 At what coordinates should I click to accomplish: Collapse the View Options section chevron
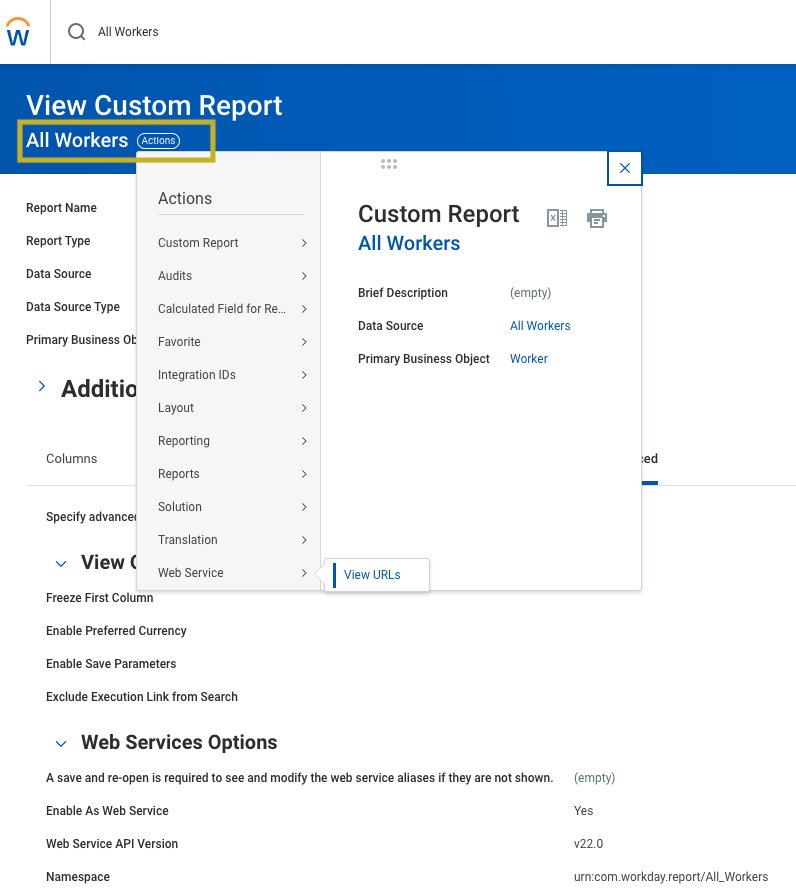pyautogui.click(x=60, y=564)
